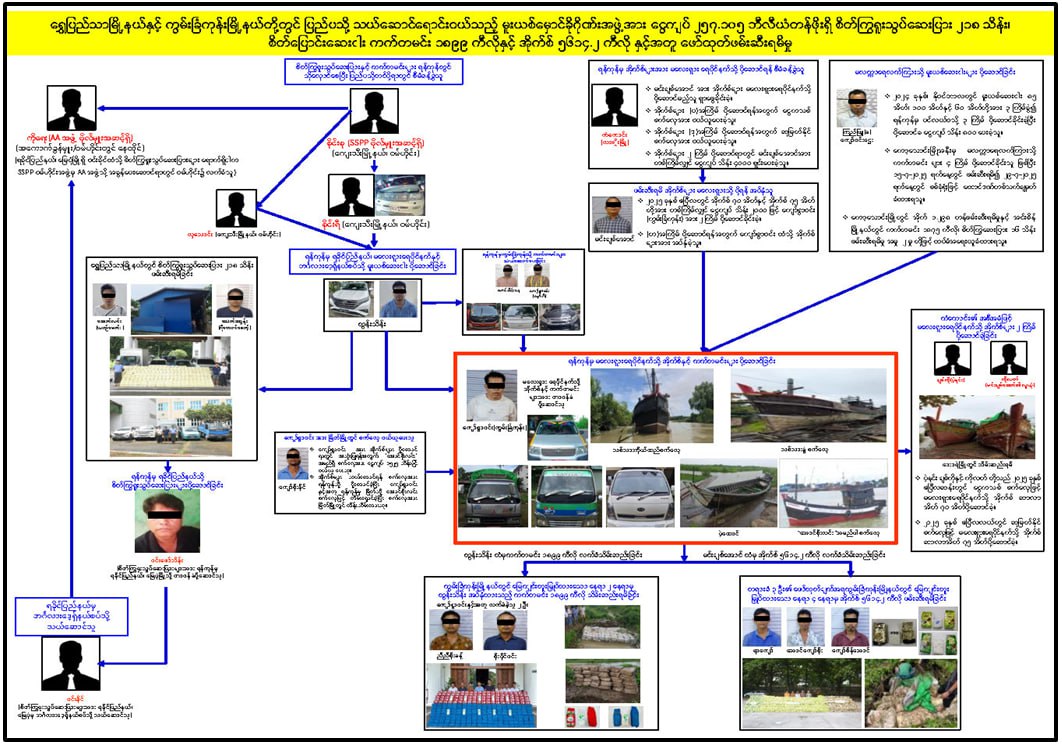Open the photo of parked seized vehicles lineup
The width and height of the screenshot is (1062, 744).
click(x=171, y=427)
